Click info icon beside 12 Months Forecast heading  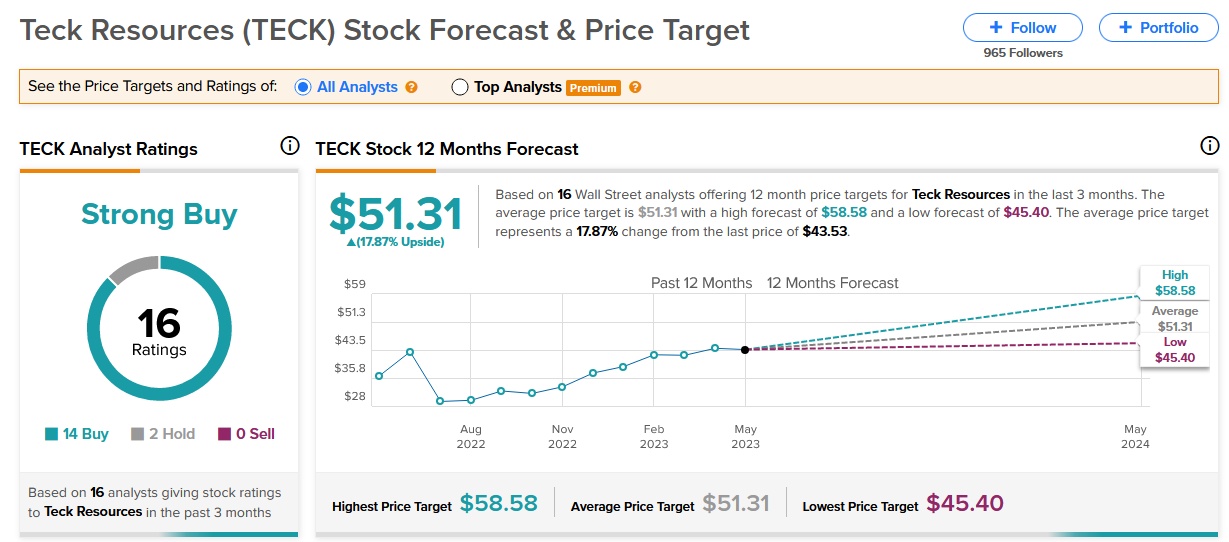click(x=1209, y=146)
